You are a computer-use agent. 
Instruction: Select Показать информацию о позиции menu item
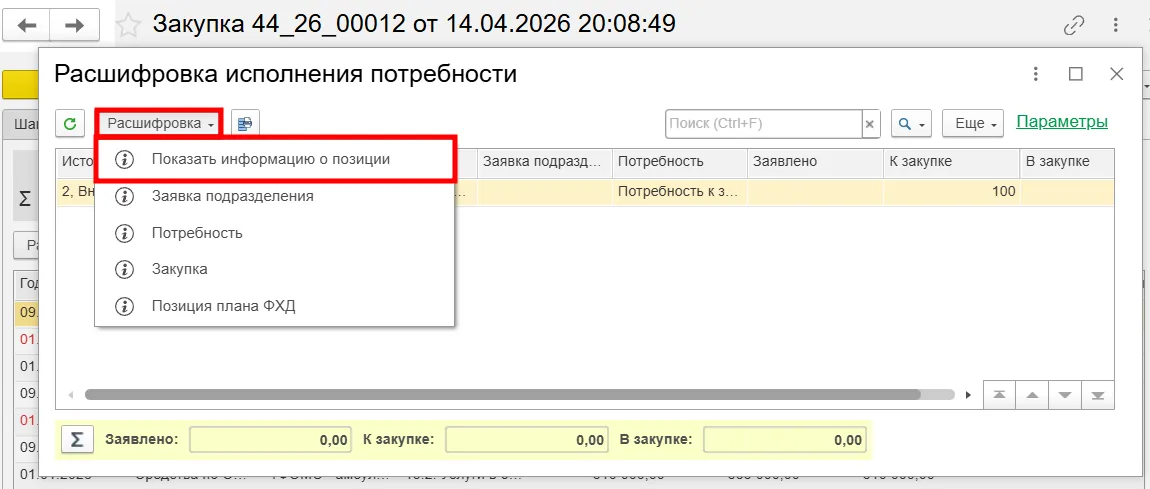tap(276, 159)
